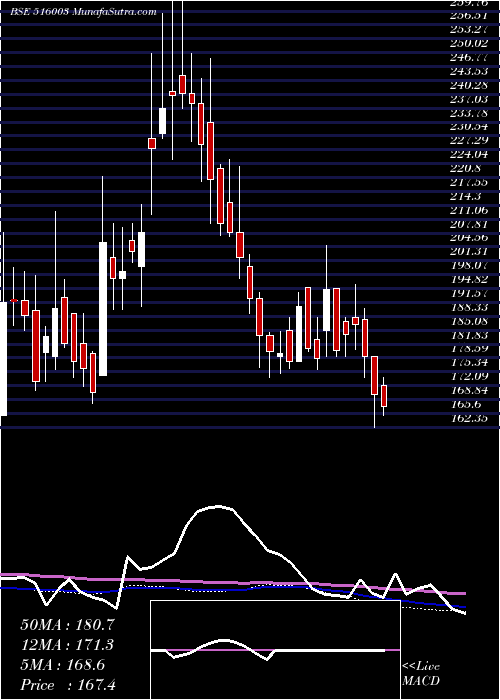Click the Price : 167.4 reading
The width and height of the screenshot is (500, 700).
[68, 685]
